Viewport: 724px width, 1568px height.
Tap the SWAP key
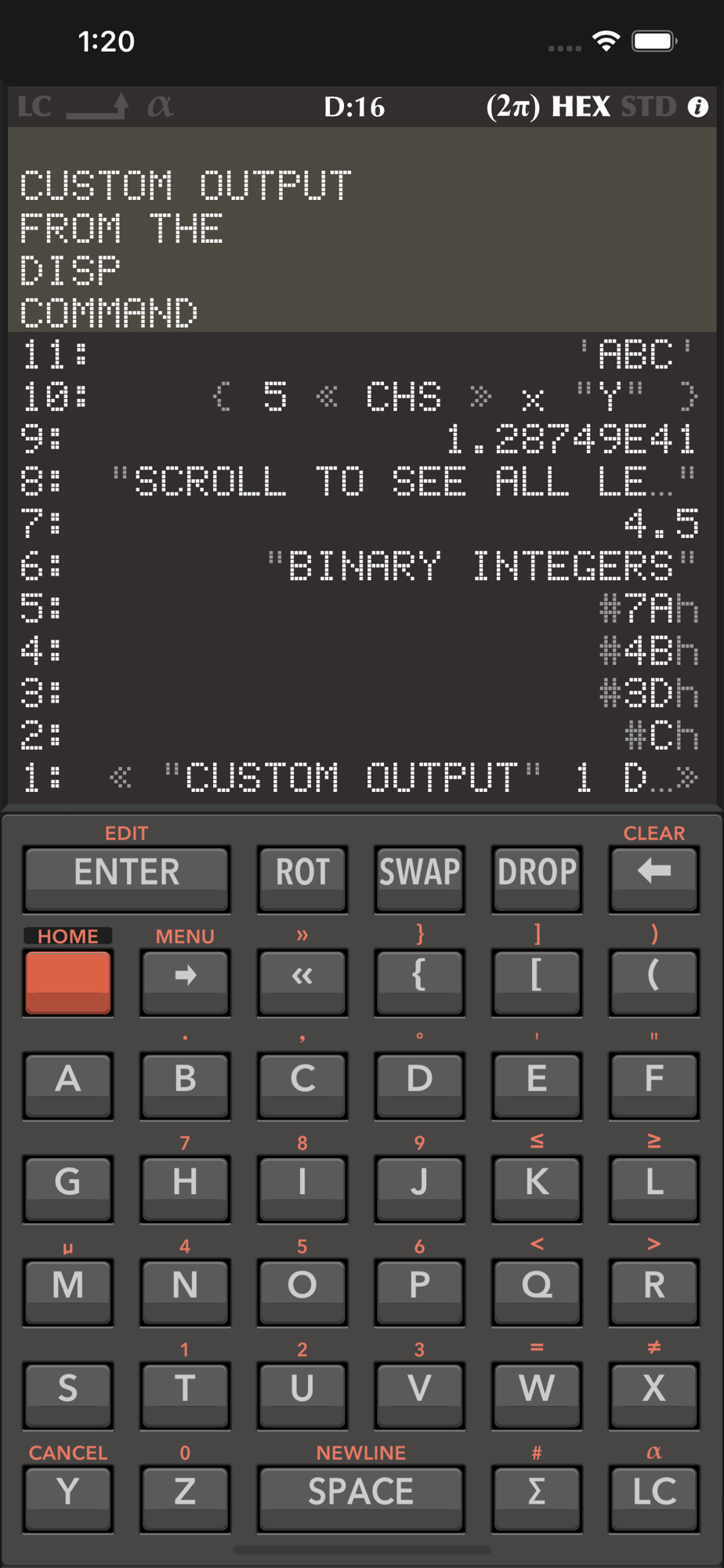coord(419,878)
